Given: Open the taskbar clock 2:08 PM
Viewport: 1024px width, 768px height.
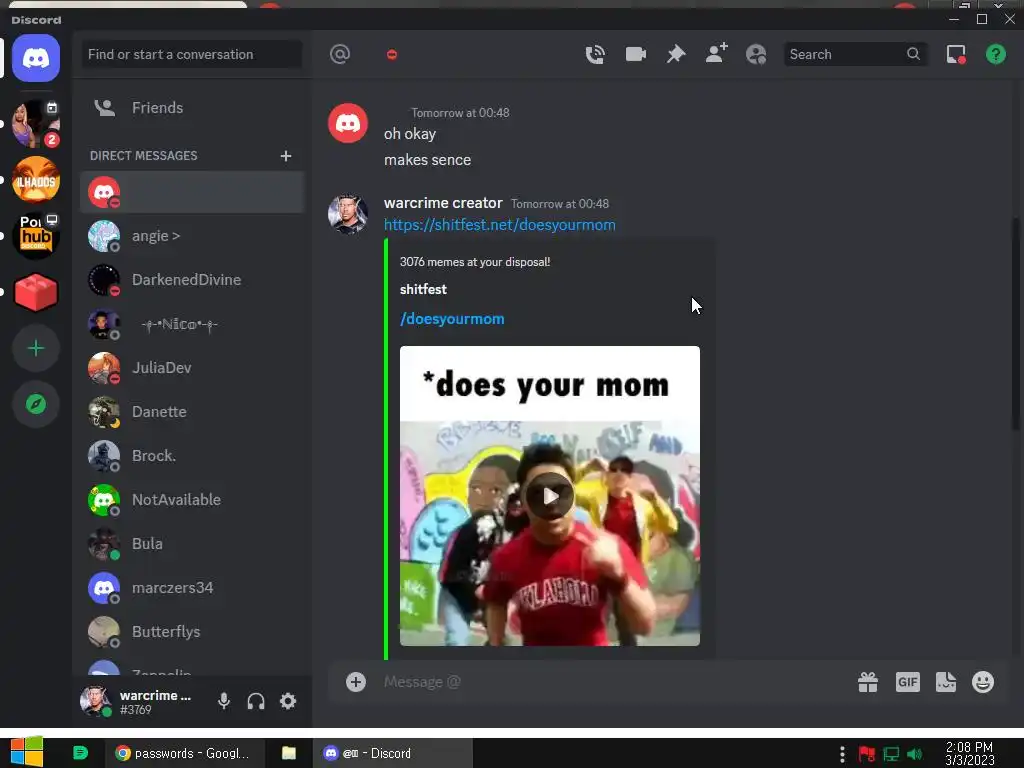Looking at the screenshot, I should point(970,754).
